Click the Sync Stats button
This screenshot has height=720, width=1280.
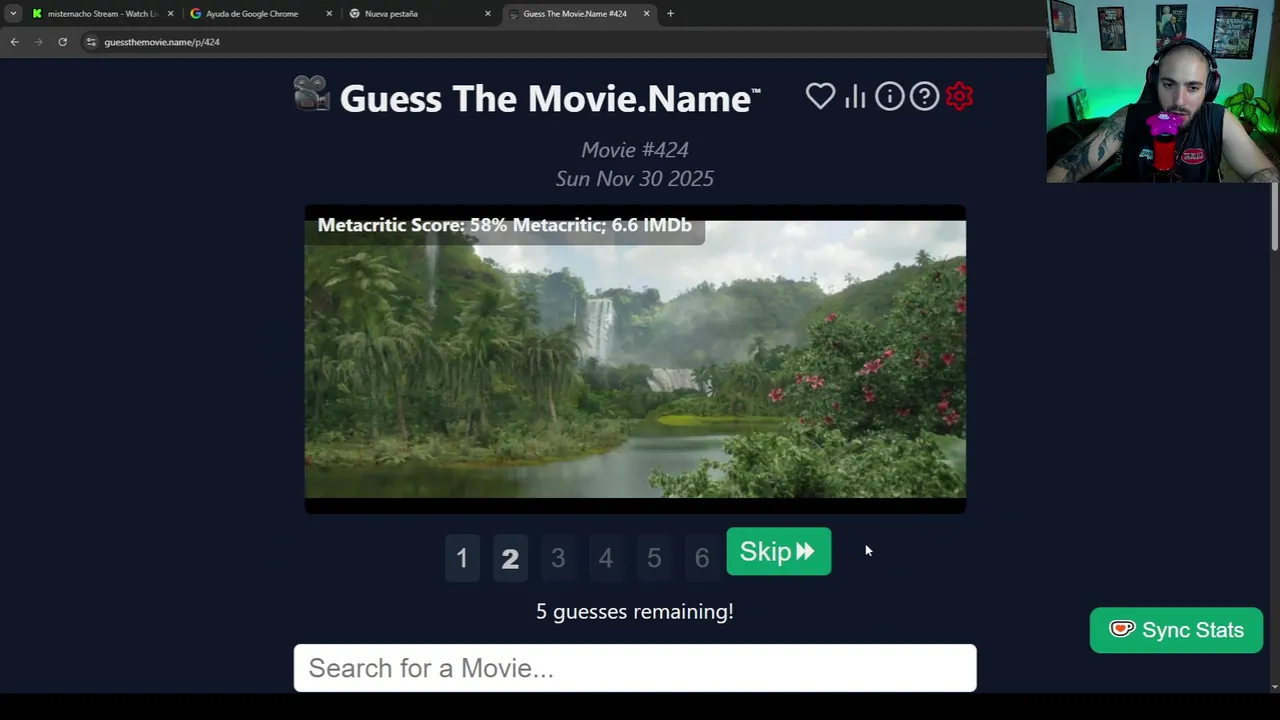point(1176,630)
